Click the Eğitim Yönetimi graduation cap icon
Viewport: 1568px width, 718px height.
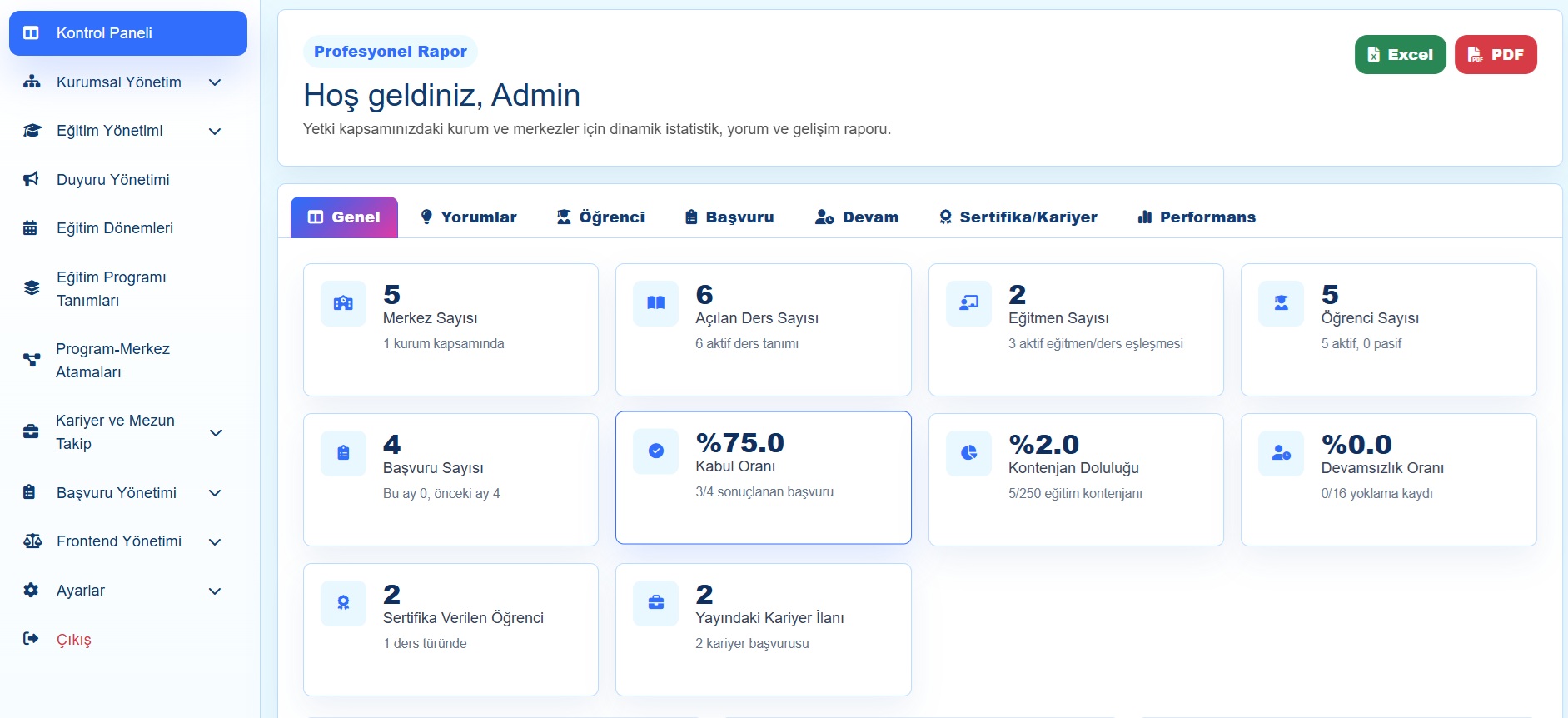pos(32,131)
